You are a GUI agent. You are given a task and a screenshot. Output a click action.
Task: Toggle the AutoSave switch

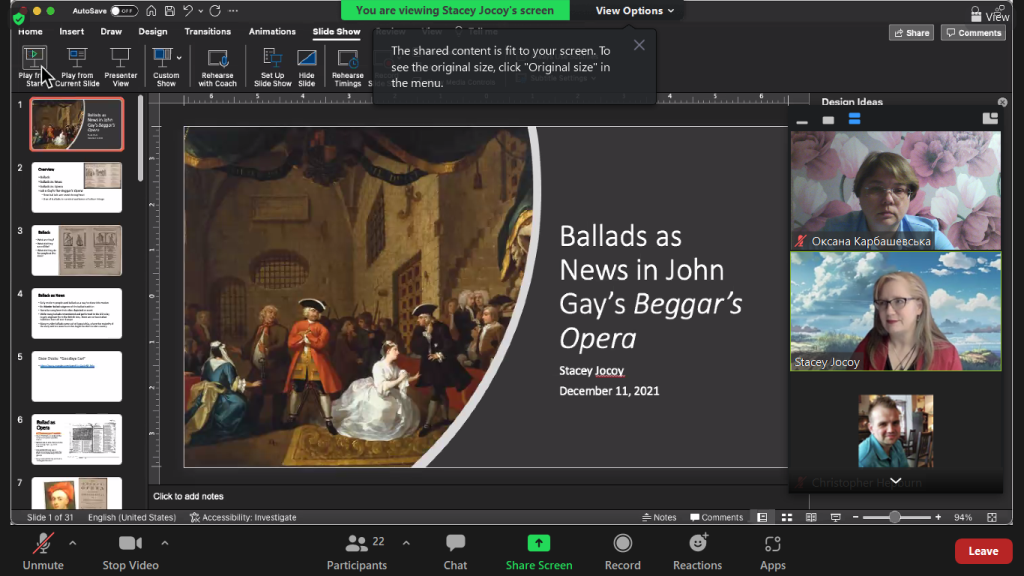click(124, 11)
